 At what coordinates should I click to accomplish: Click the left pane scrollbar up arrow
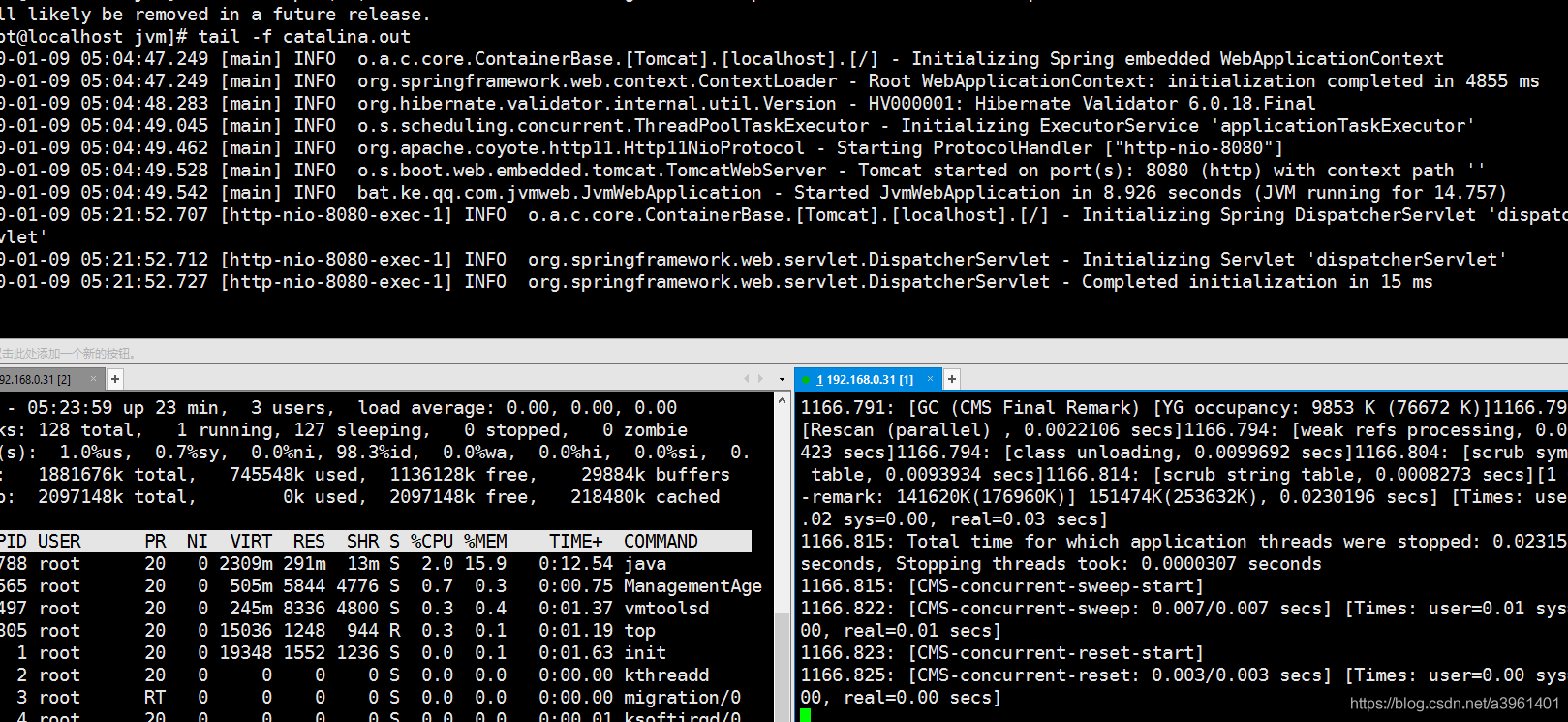coord(783,398)
